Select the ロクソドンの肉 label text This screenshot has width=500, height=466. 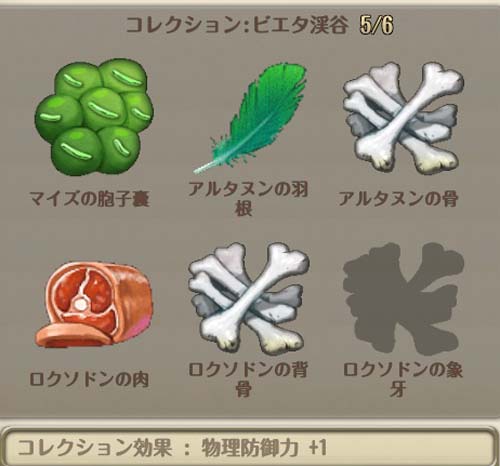coord(89,379)
